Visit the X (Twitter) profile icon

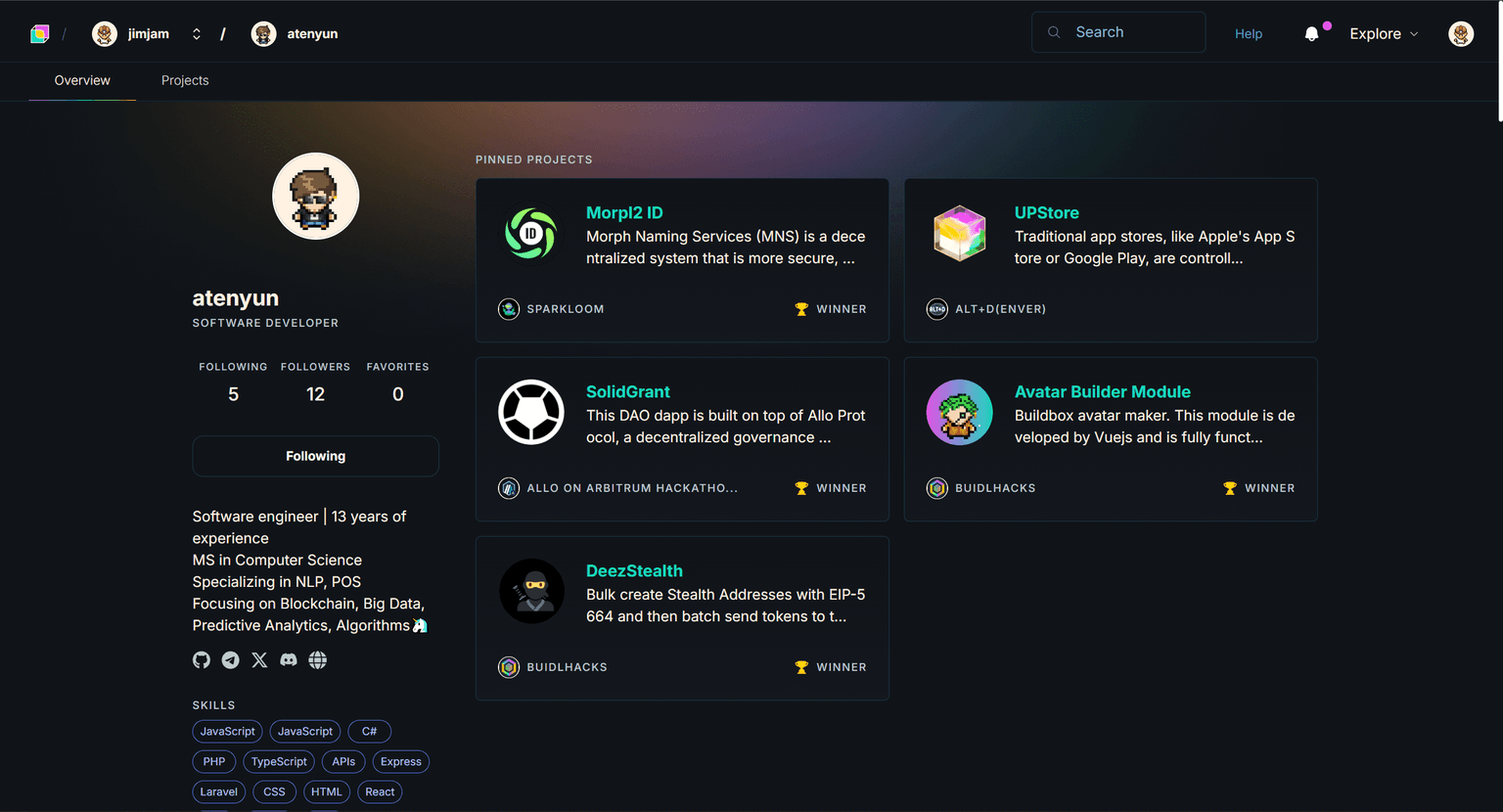259,660
